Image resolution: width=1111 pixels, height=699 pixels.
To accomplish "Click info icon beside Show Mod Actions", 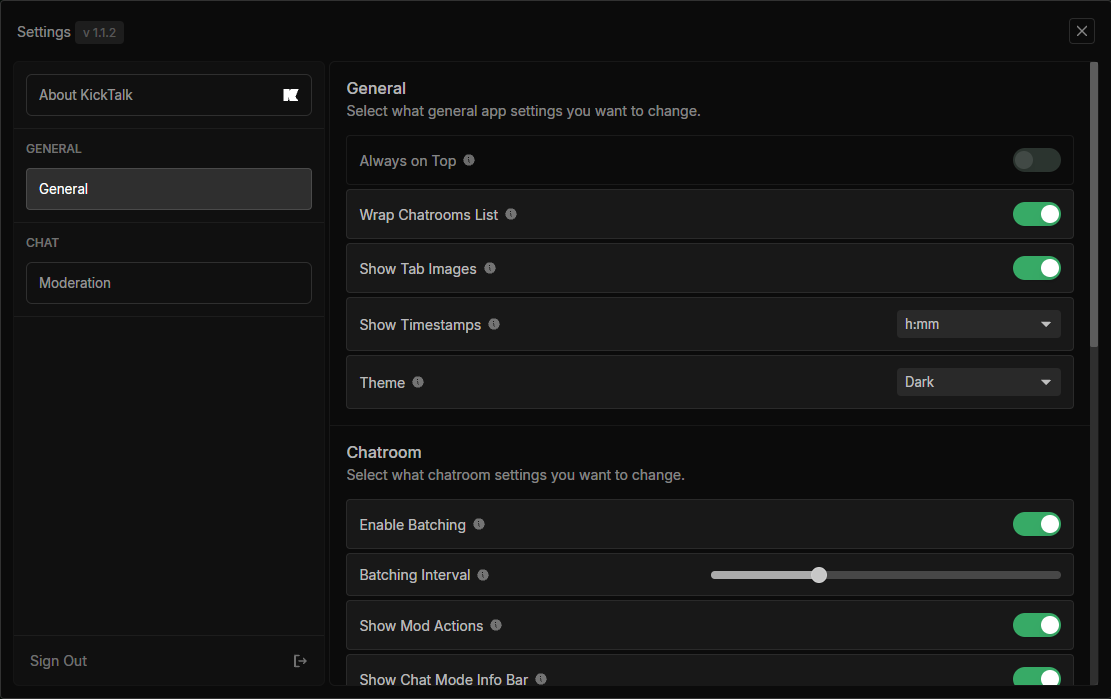I will [496, 625].
